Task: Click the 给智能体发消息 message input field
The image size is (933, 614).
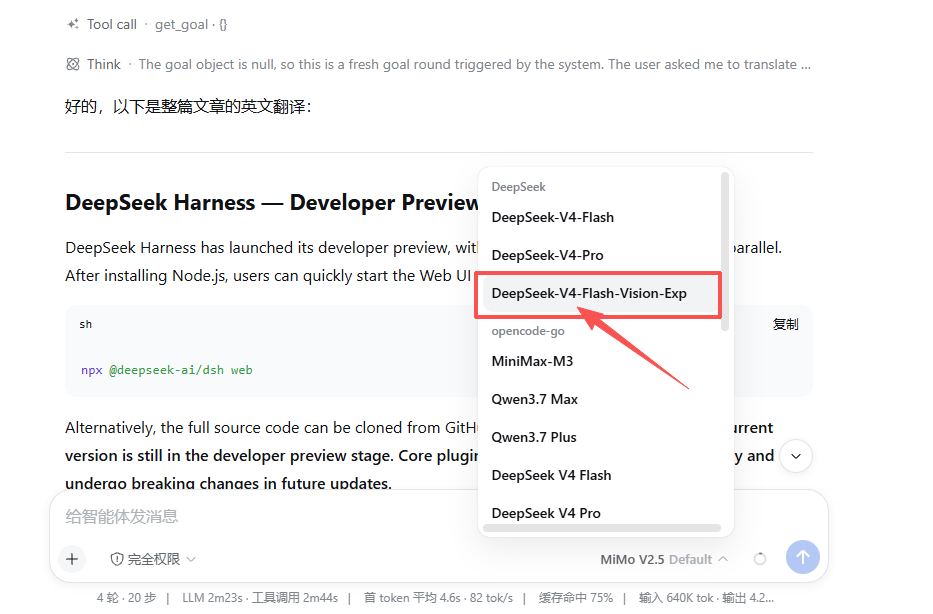Action: (x=439, y=516)
